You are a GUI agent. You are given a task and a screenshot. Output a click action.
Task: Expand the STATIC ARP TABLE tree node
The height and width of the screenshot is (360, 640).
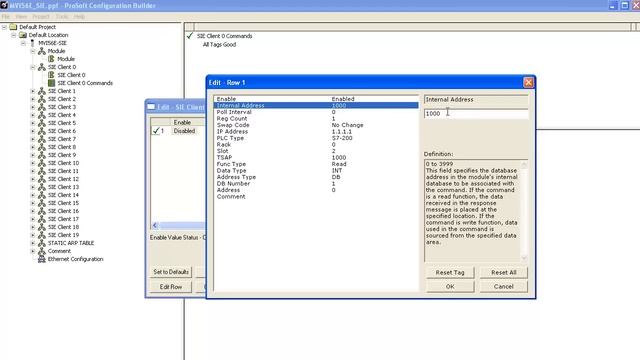pyautogui.click(x=33, y=243)
